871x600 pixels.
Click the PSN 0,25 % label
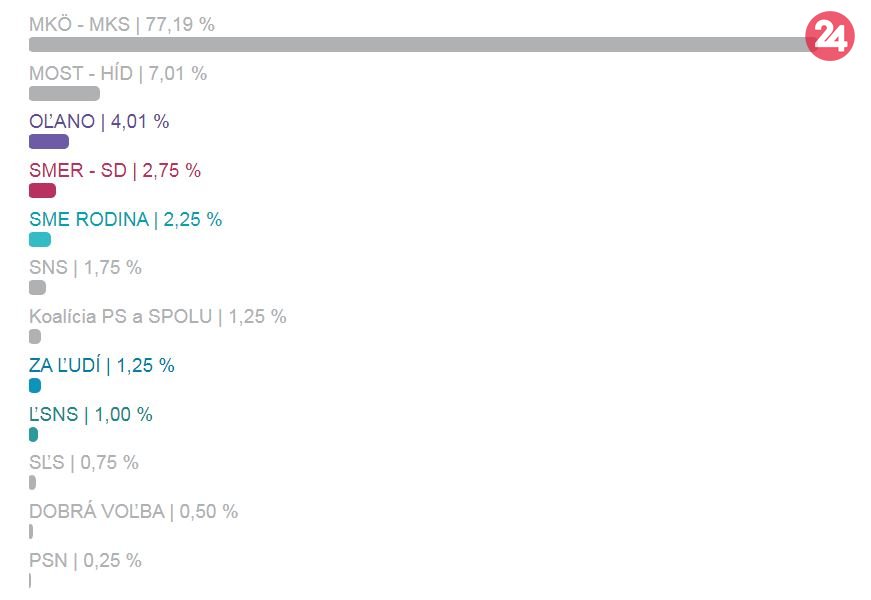coord(86,561)
